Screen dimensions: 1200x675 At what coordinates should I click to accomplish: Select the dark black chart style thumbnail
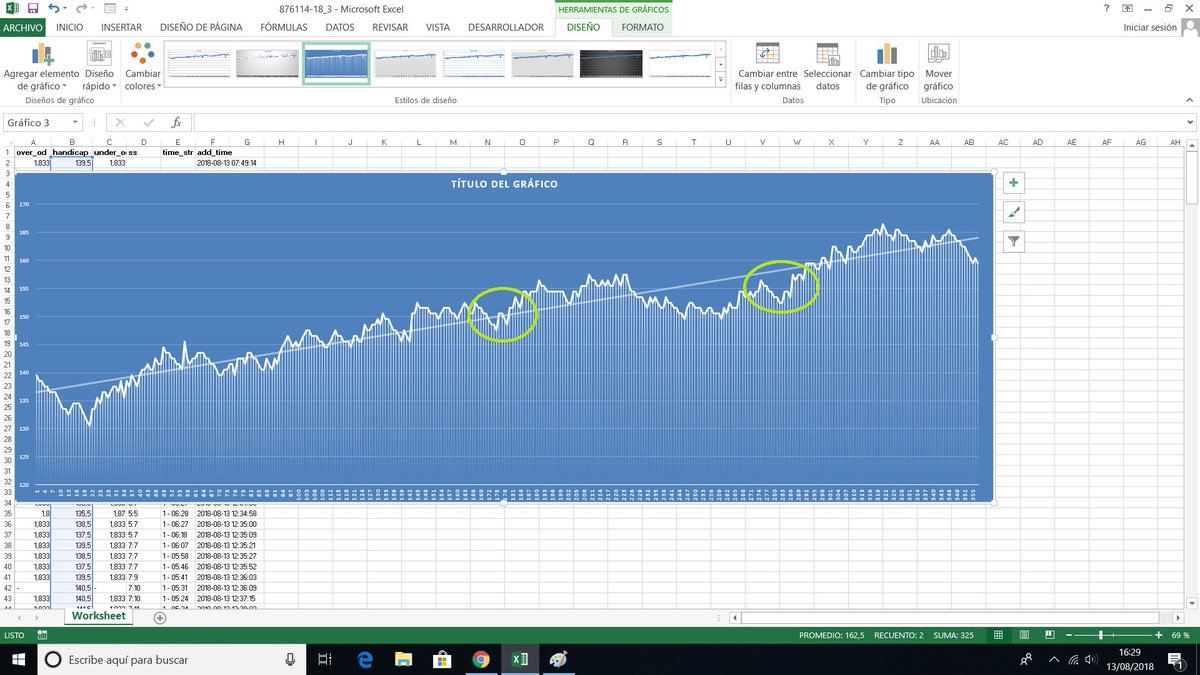(x=611, y=63)
